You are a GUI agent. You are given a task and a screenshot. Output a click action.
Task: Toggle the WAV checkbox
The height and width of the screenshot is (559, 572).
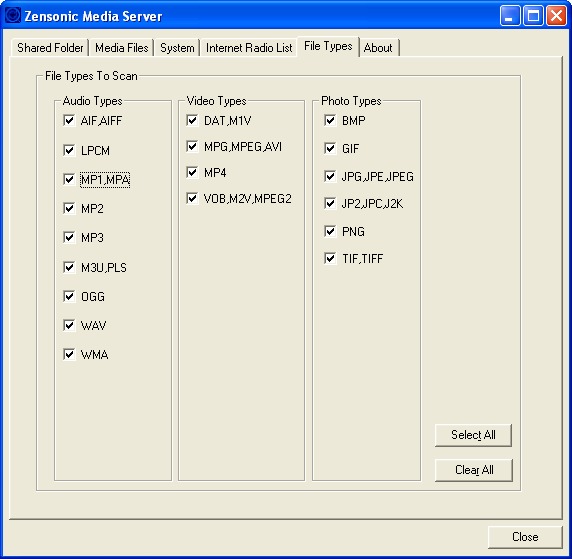click(x=69, y=325)
